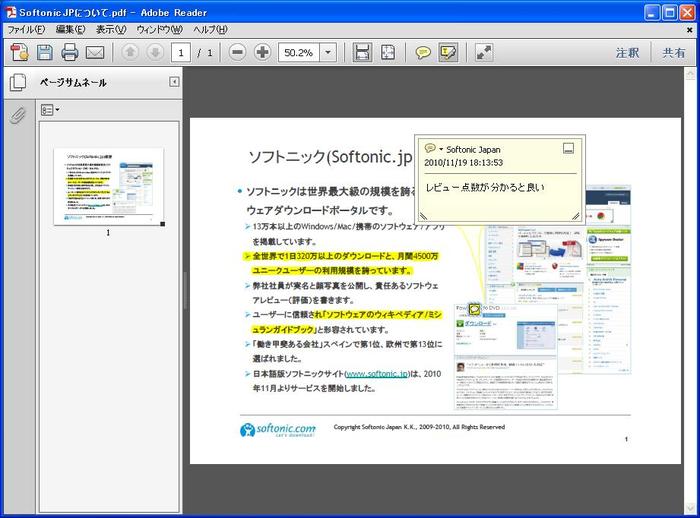Viewport: 700px width, 518px height.
Task: Toggle the highlight text tool
Action: click(x=448, y=52)
